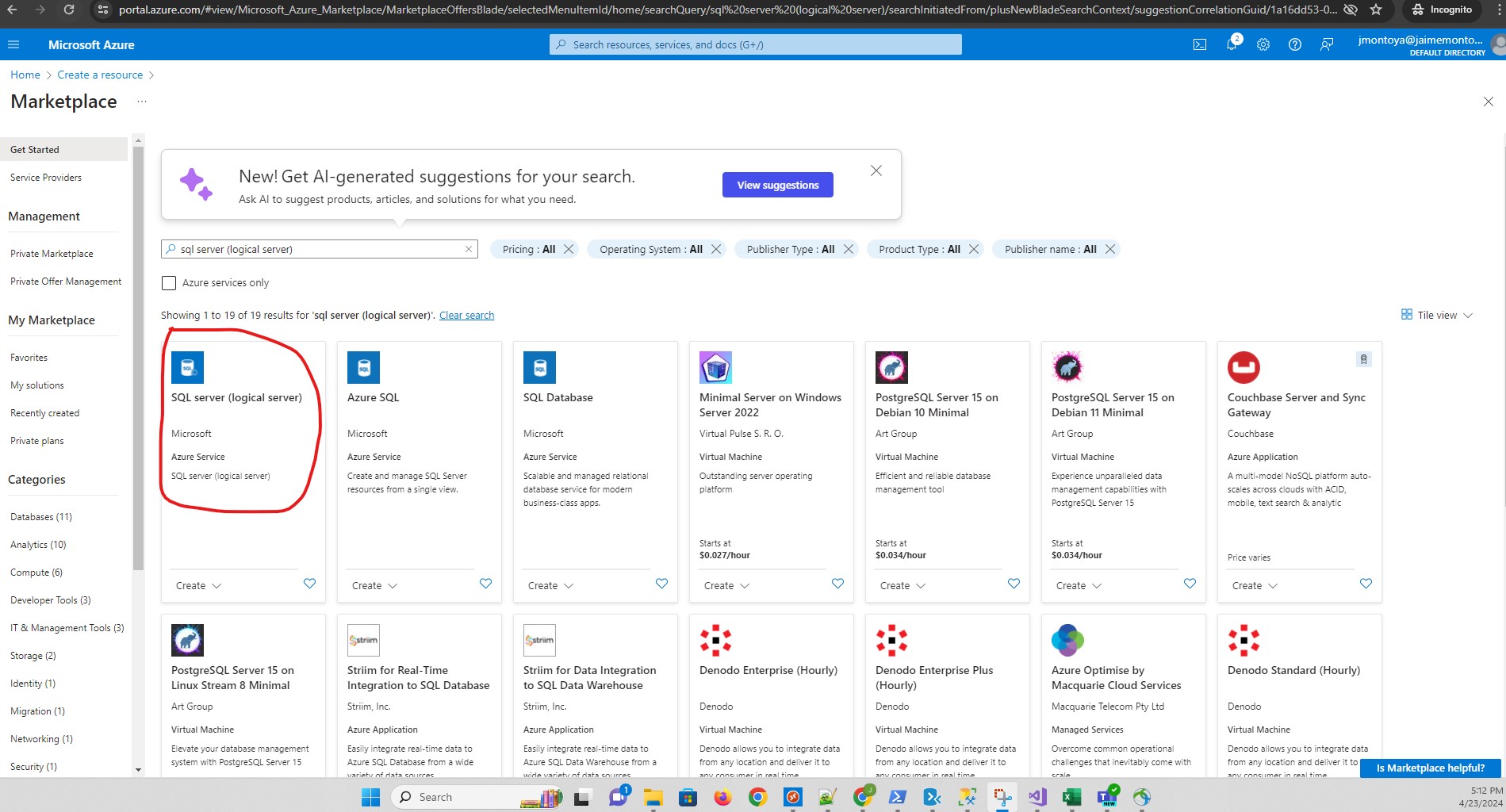Close the Marketplace blade
The width and height of the screenshot is (1506, 812).
(1488, 101)
